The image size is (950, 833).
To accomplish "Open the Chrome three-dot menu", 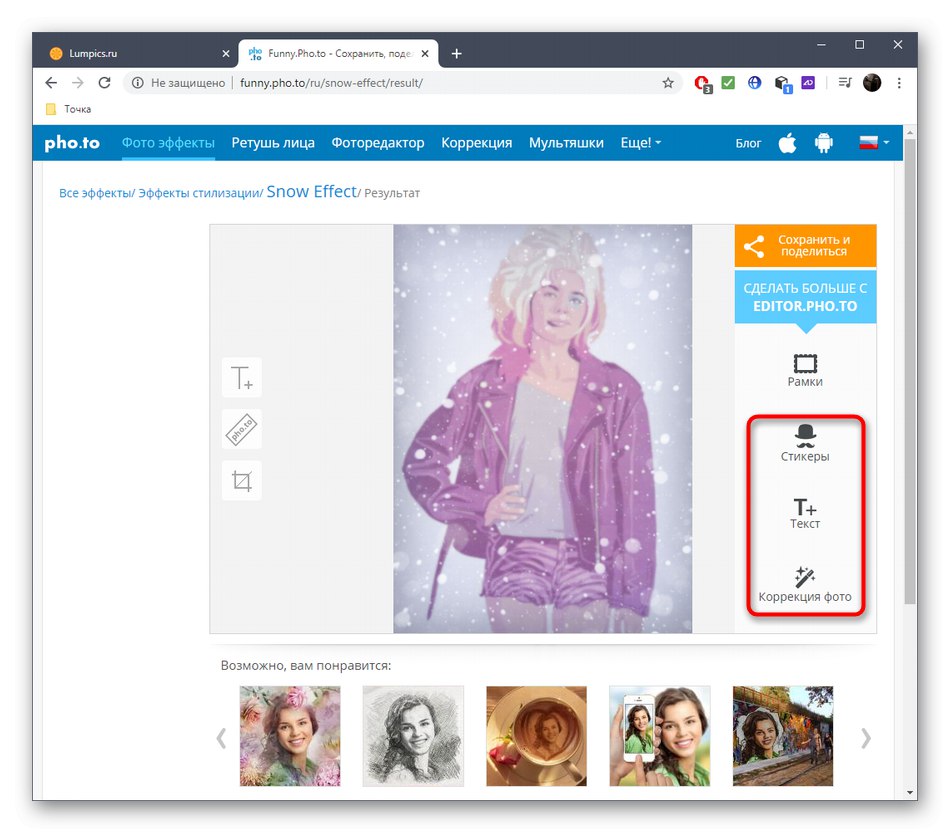I will point(899,83).
